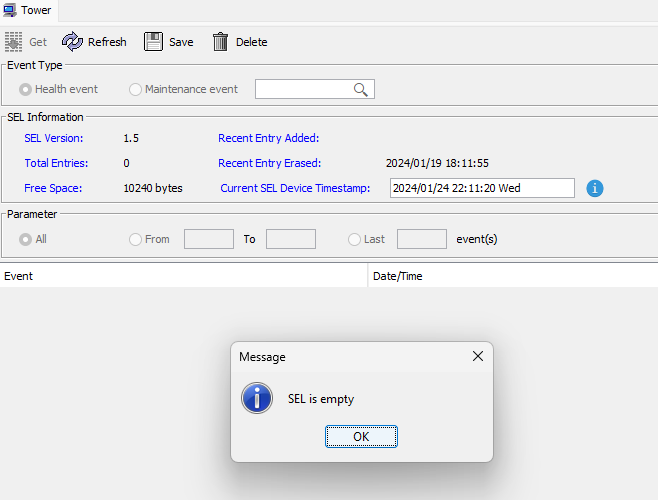This screenshot has width=658, height=500.
Task: Click the Refresh arrows icon
Action: tap(72, 42)
